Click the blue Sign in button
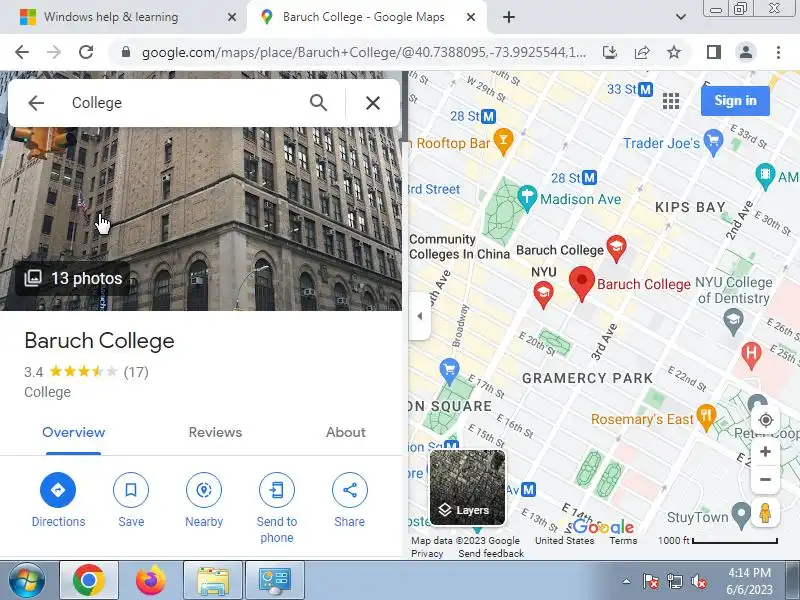Viewport: 800px width, 600px height. pos(735,101)
